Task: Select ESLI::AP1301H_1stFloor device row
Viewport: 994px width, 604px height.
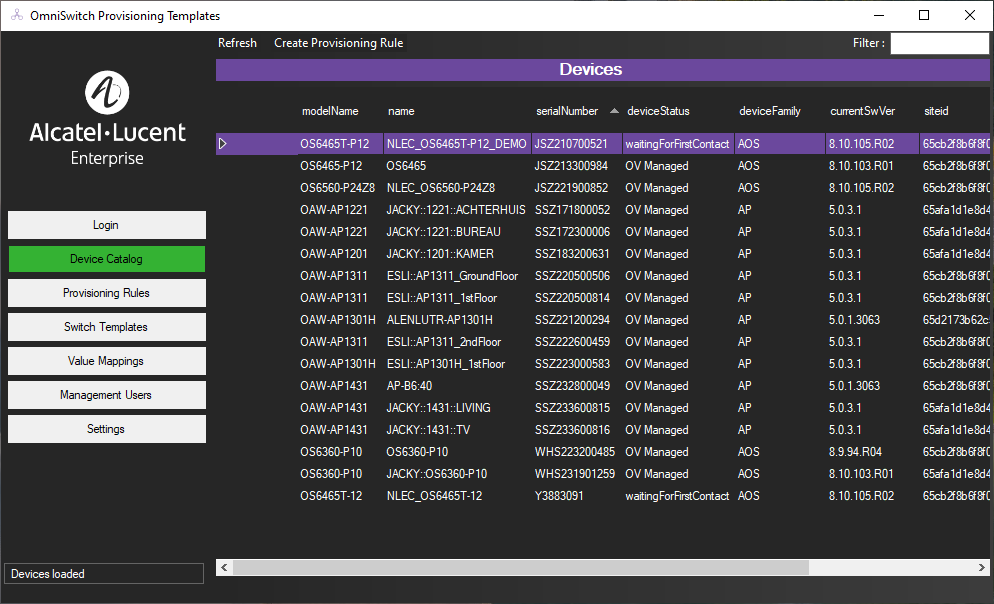Action: pyautogui.click(x=602, y=364)
